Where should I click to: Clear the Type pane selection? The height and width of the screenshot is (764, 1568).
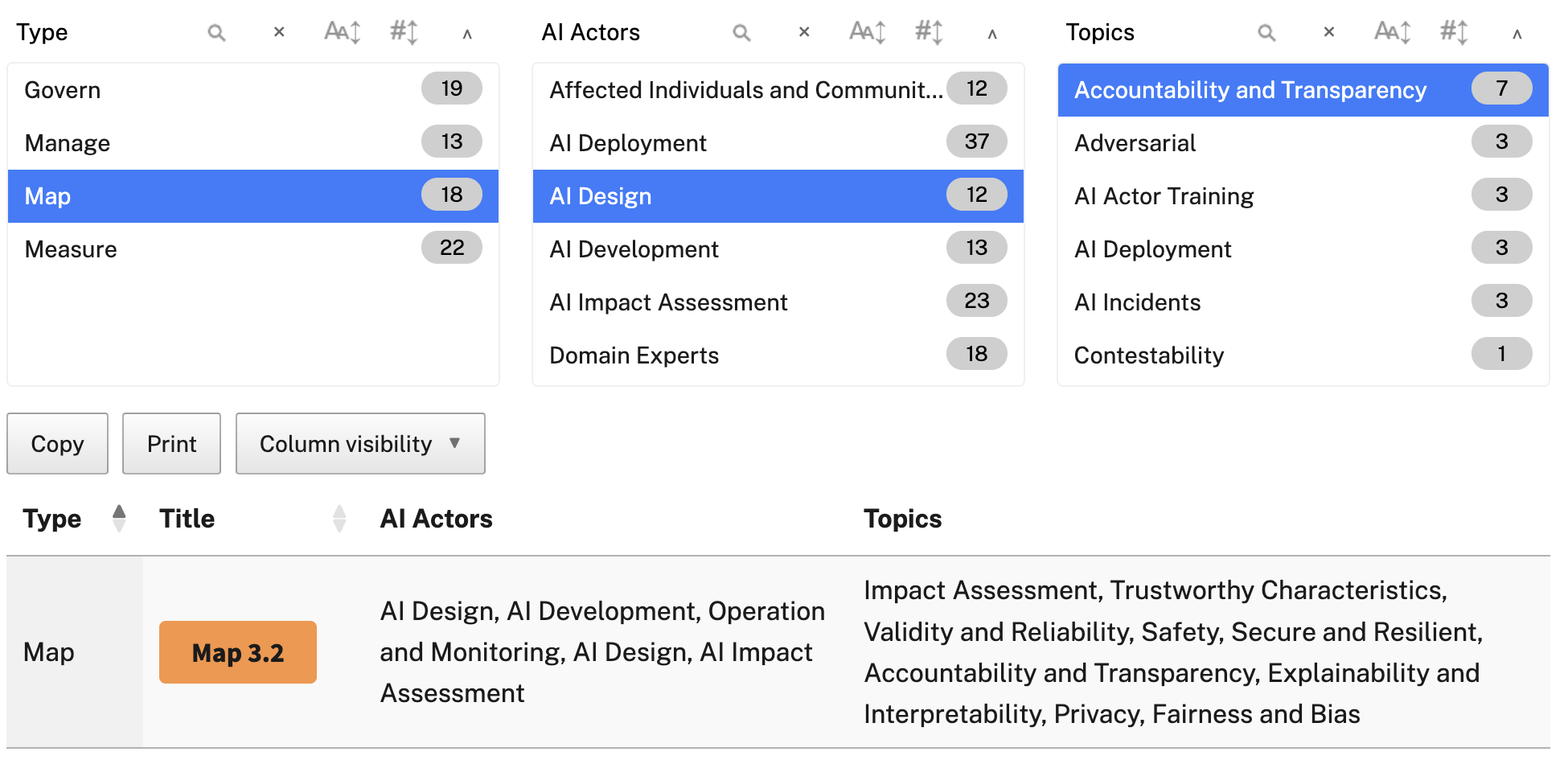pyautogui.click(x=279, y=32)
